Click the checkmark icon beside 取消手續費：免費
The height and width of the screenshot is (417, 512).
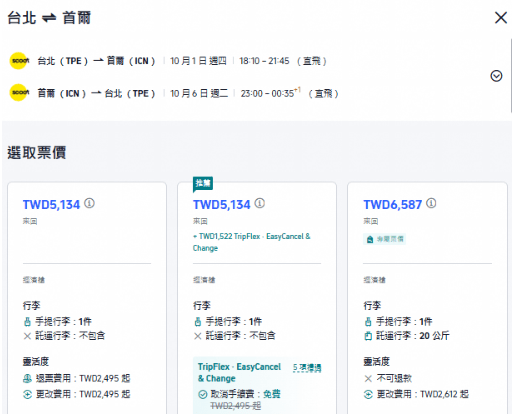[203, 394]
